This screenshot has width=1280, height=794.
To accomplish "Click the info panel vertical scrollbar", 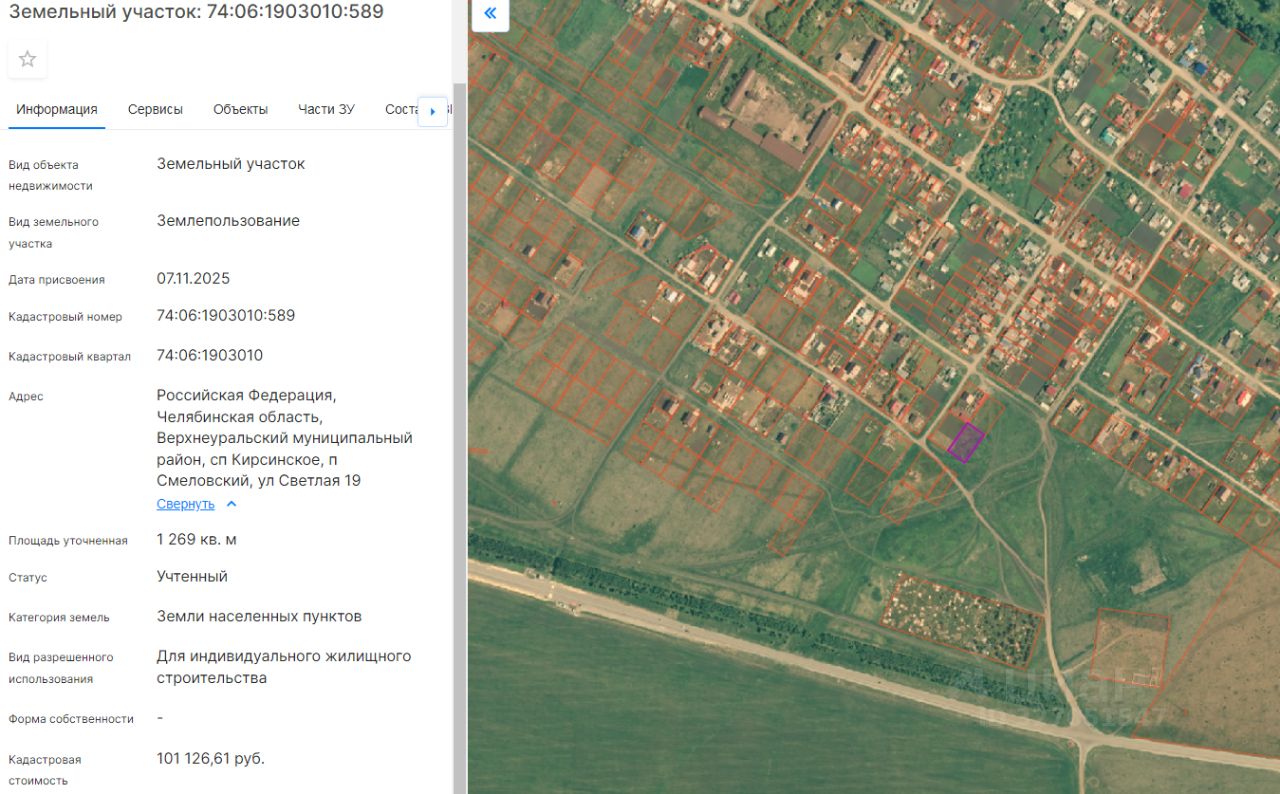I will coord(459,400).
